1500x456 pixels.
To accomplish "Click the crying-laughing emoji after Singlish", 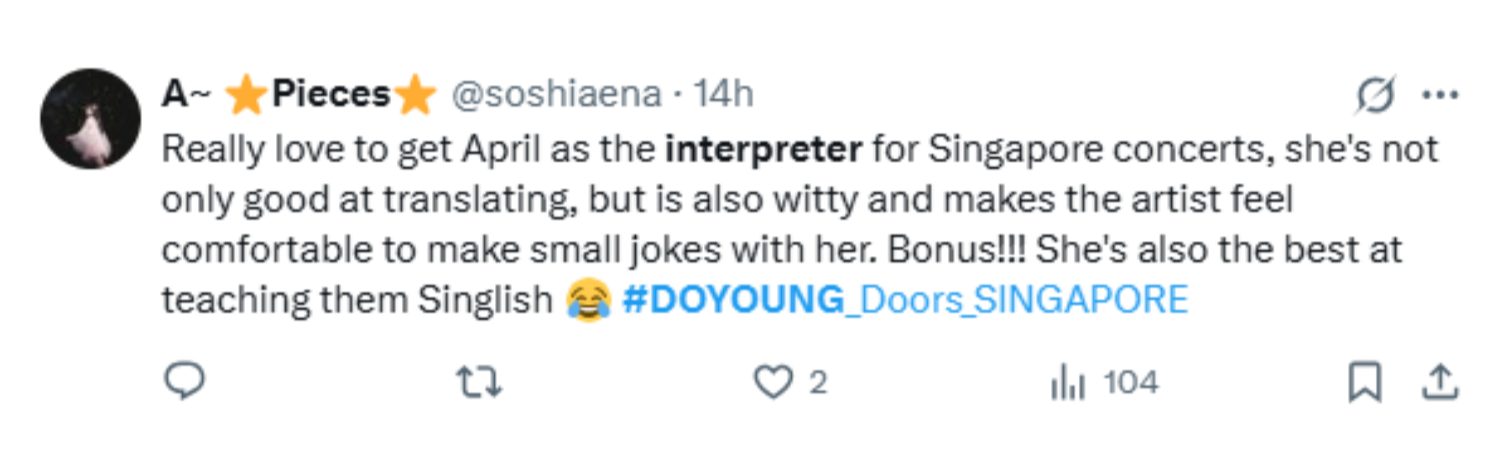I will pyautogui.click(x=589, y=299).
